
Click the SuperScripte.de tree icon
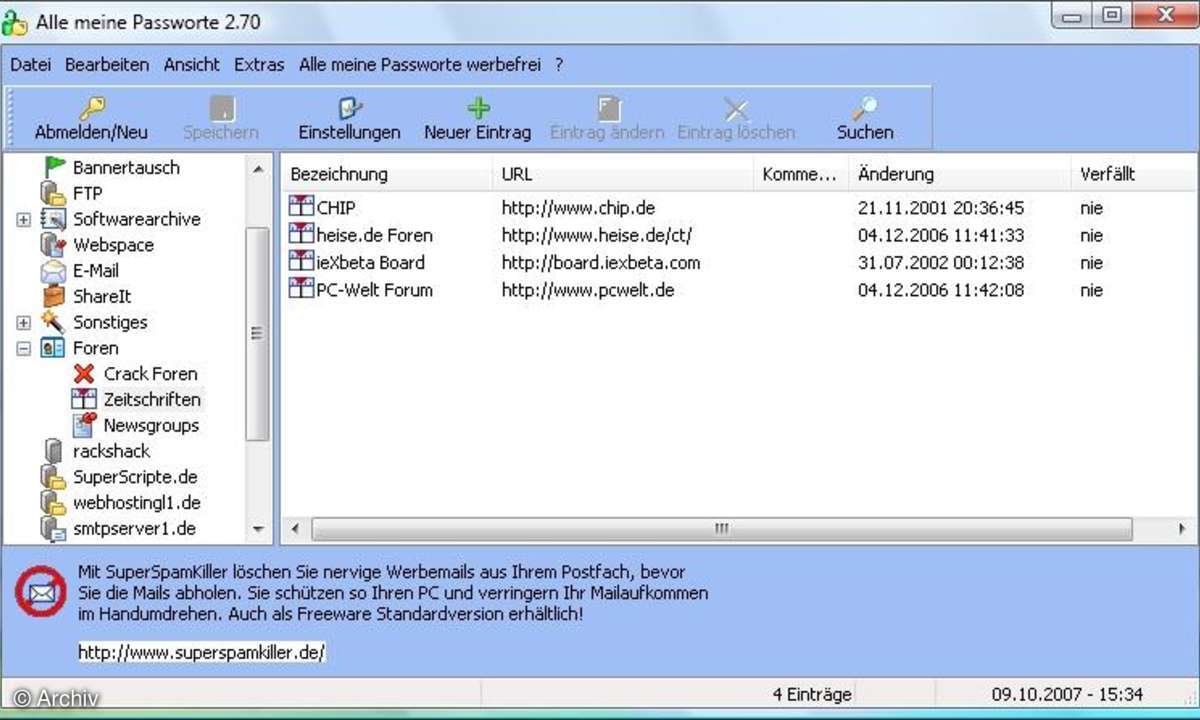click(53, 477)
